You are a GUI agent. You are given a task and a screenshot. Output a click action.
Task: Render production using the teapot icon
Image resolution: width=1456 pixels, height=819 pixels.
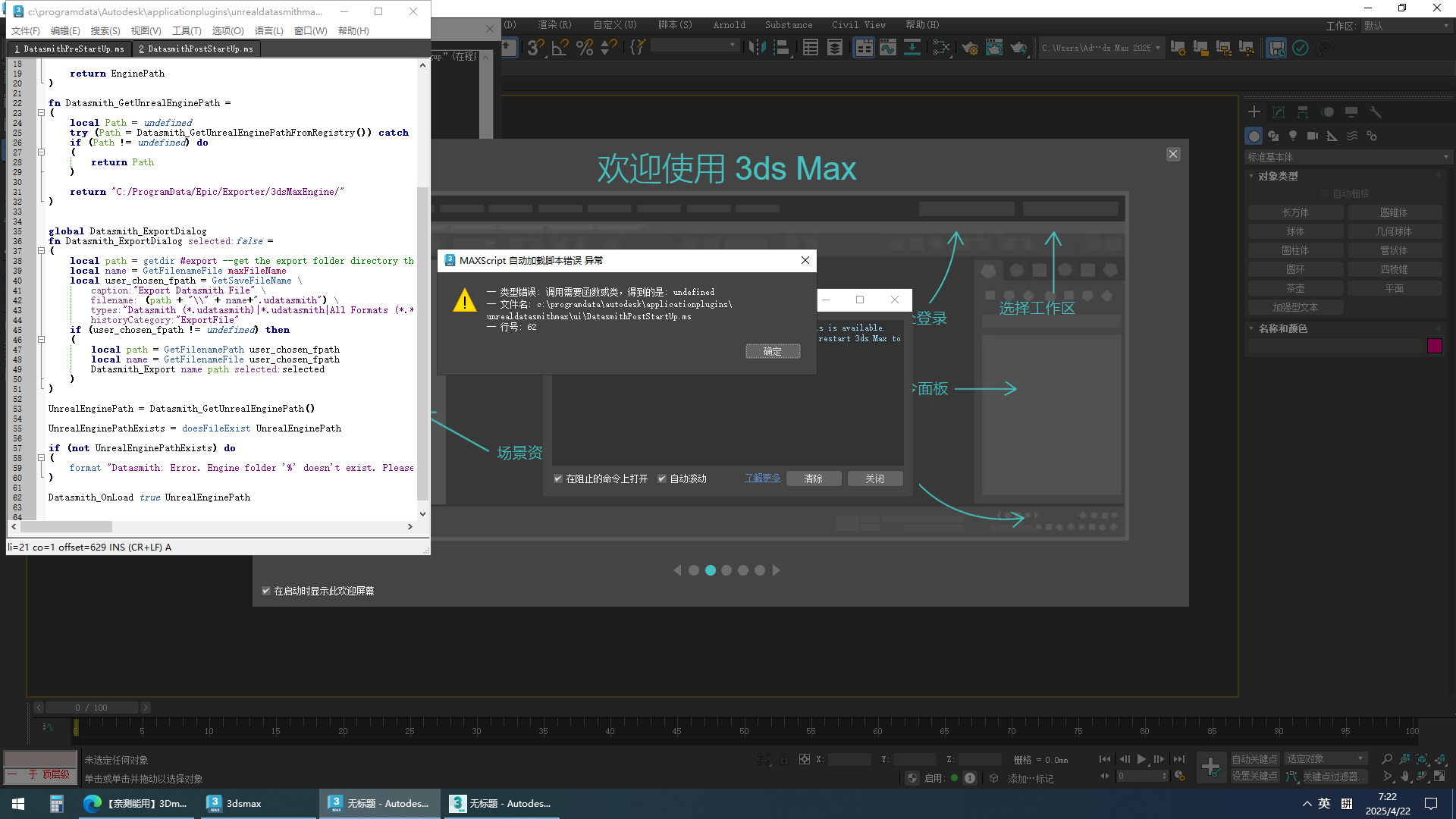point(1018,48)
